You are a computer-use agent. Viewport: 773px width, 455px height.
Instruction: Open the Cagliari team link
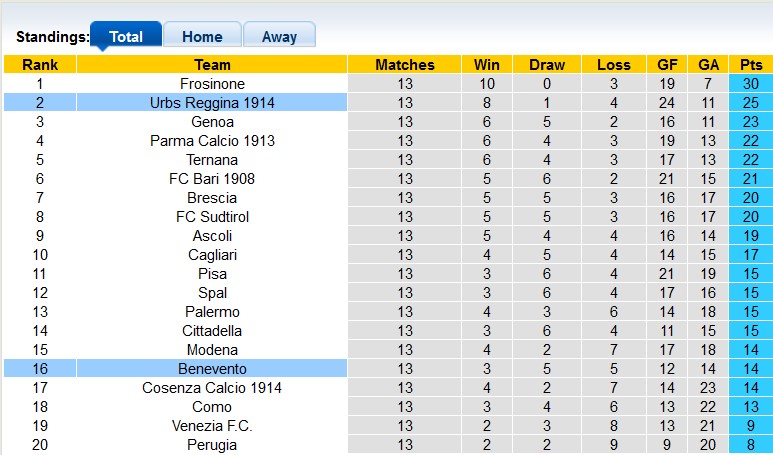pyautogui.click(x=212, y=255)
